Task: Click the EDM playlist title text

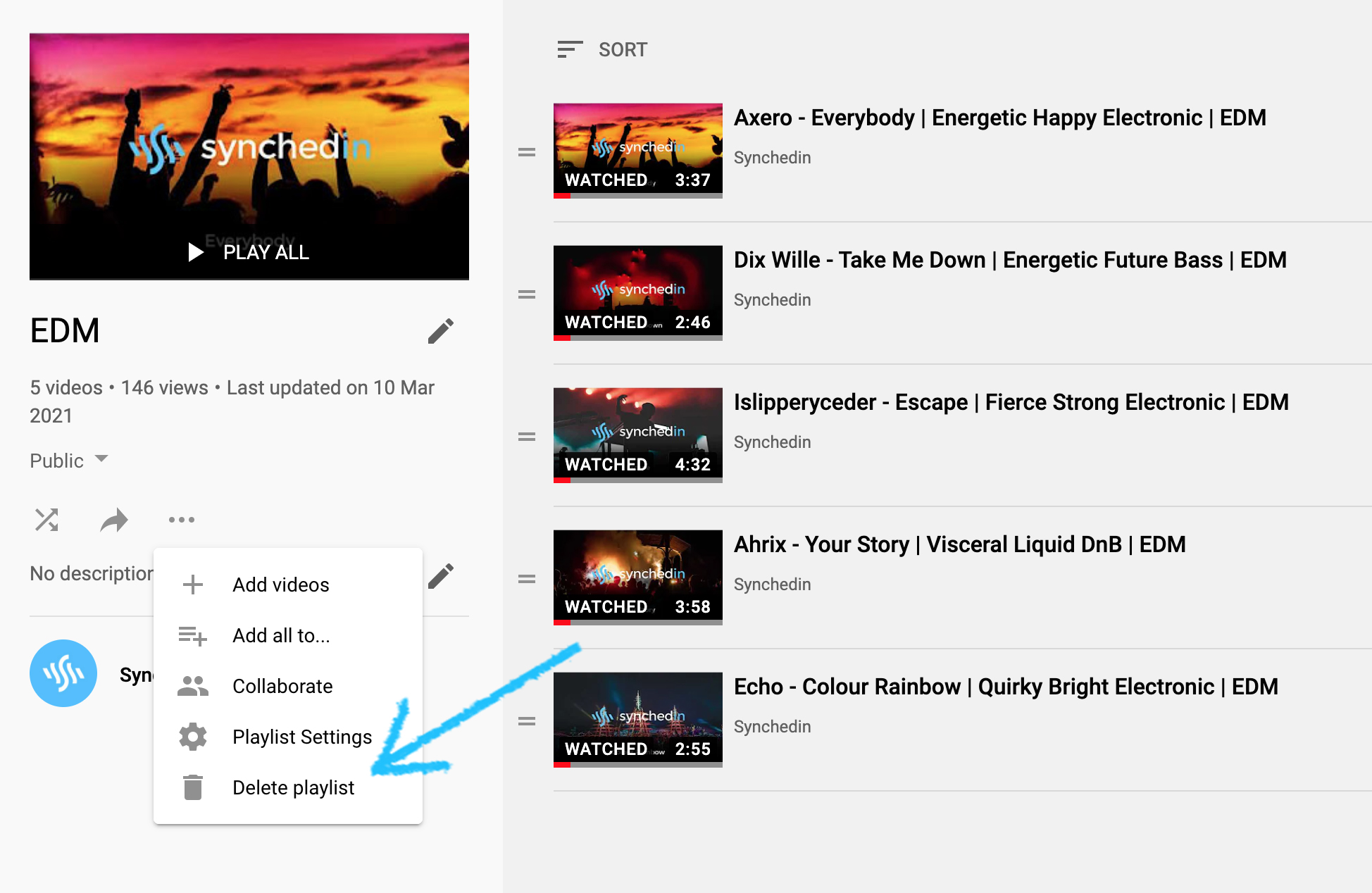Action: point(65,330)
